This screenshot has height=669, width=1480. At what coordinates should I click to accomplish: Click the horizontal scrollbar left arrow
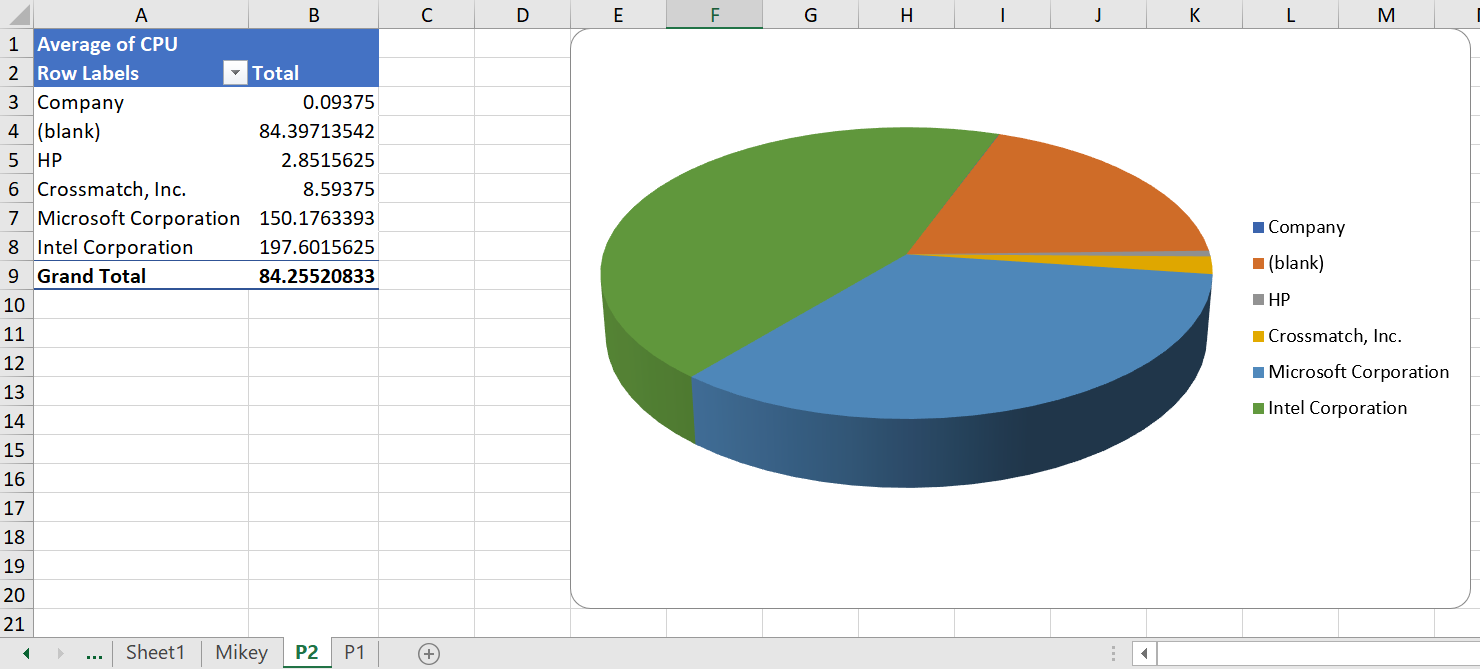1143,653
